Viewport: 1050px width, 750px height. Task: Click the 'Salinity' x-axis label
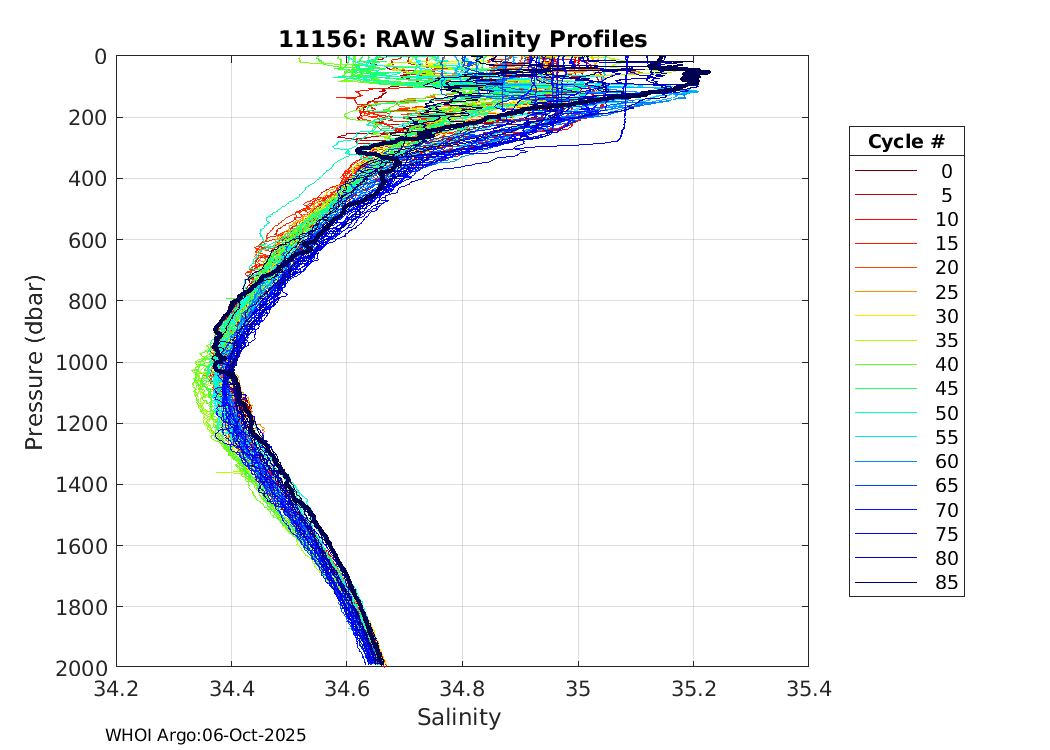point(459,717)
